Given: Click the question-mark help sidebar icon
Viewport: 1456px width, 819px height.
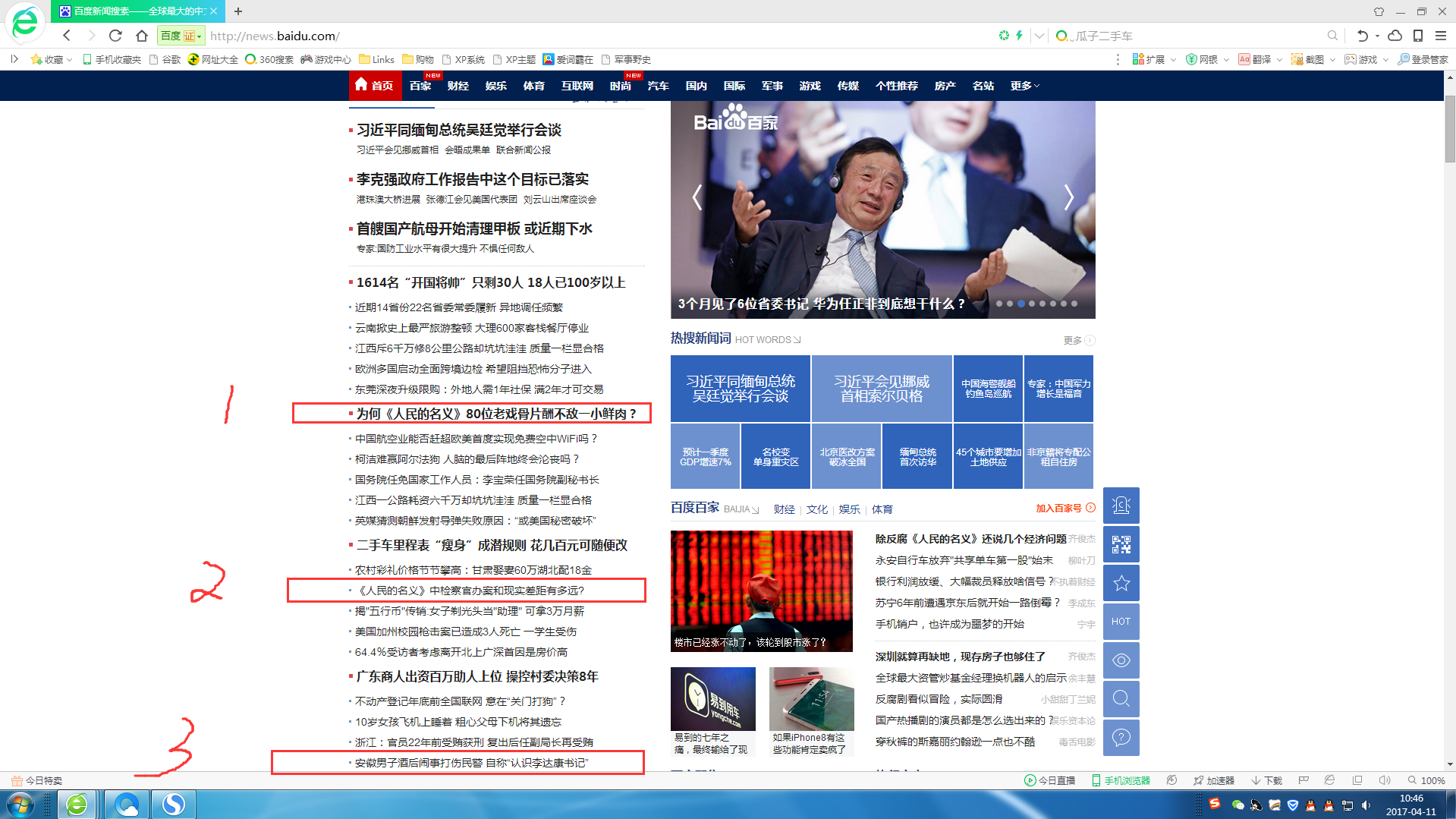Looking at the screenshot, I should click(1121, 737).
